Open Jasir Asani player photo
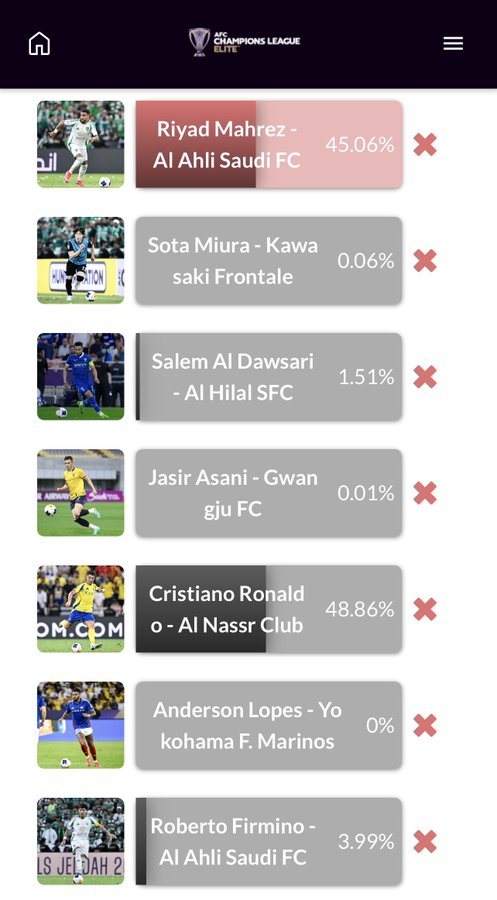This screenshot has width=497, height=900. tap(80, 492)
